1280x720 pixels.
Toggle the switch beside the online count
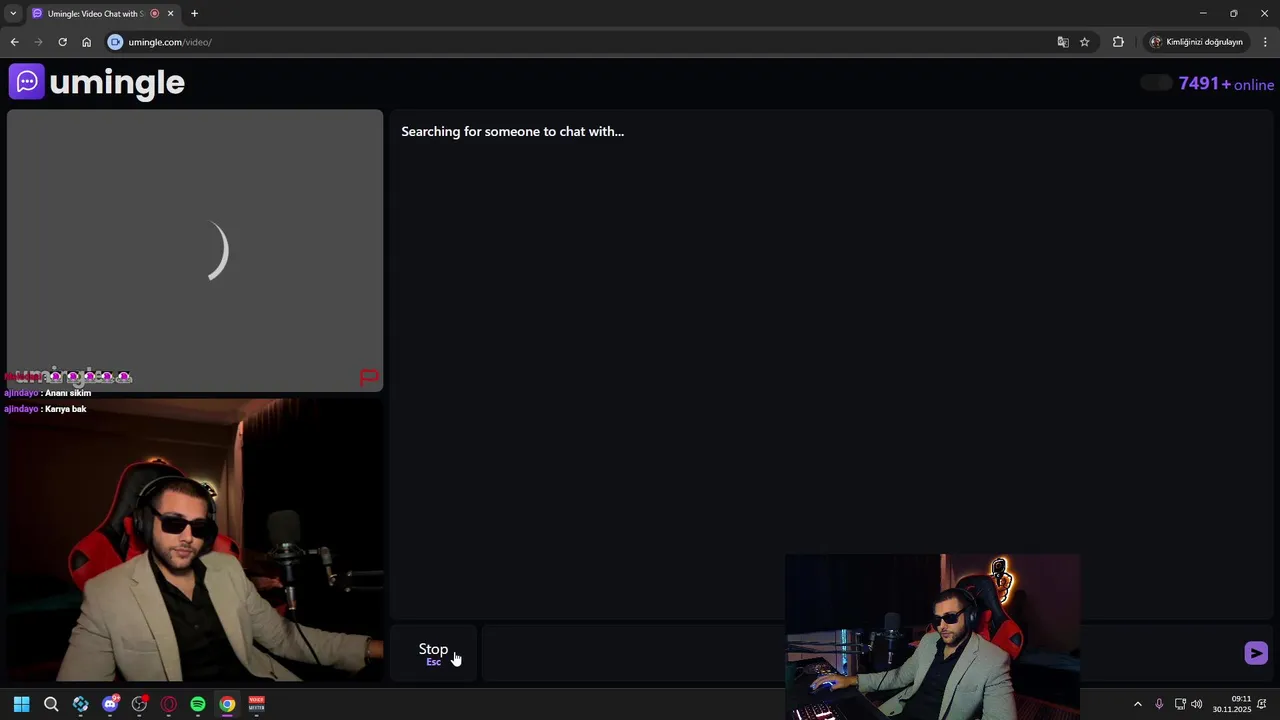(1156, 83)
